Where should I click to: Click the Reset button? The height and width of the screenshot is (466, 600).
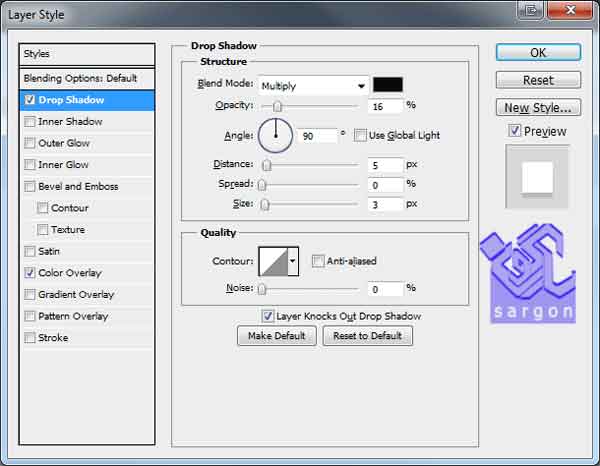(538, 80)
